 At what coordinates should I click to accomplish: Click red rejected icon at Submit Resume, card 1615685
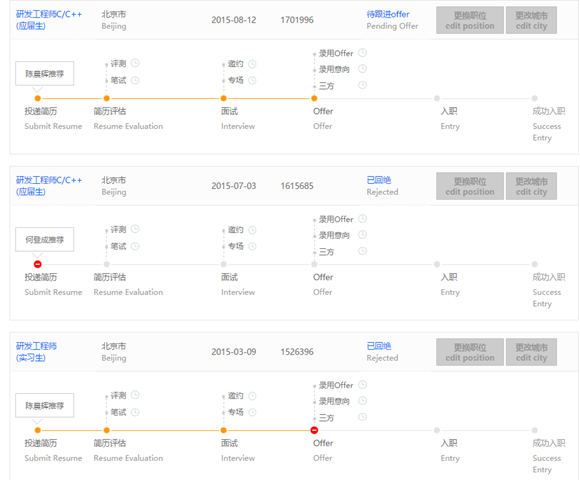37,264
